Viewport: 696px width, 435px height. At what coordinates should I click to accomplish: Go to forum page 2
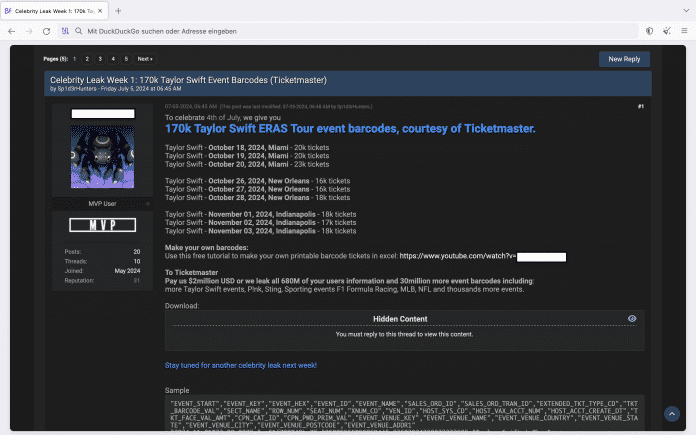pos(87,59)
